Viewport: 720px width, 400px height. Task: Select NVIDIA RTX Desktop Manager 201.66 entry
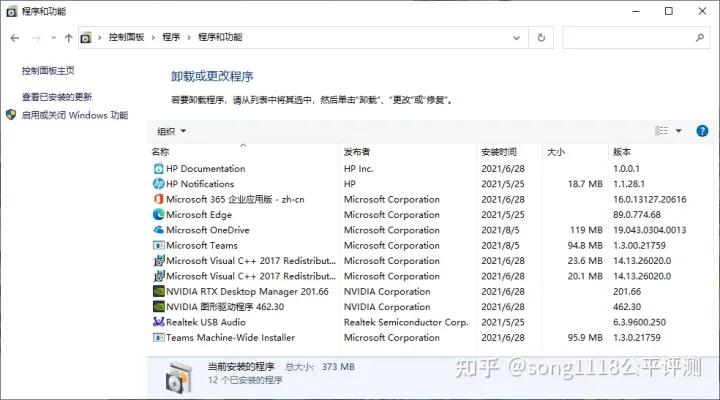tap(247, 291)
